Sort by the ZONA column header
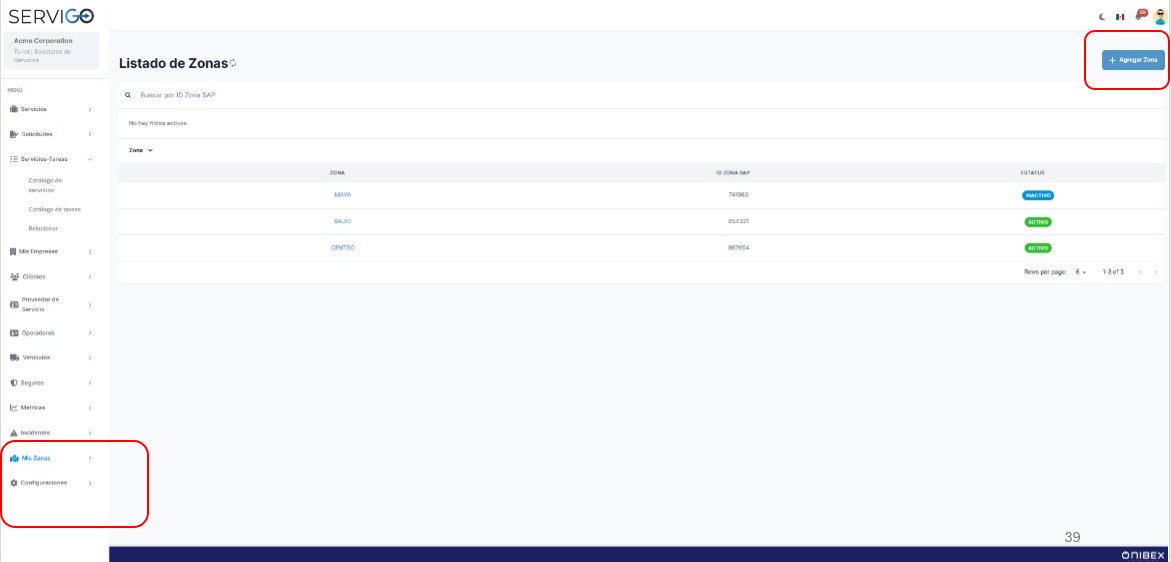1171x562 pixels. (x=337, y=172)
